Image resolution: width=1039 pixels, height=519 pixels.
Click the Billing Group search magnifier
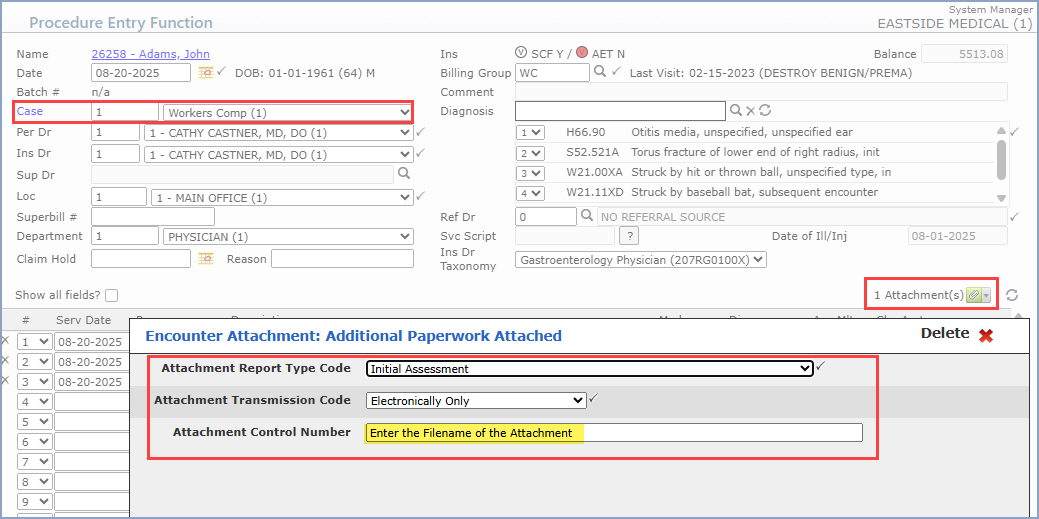pyautogui.click(x=600, y=72)
